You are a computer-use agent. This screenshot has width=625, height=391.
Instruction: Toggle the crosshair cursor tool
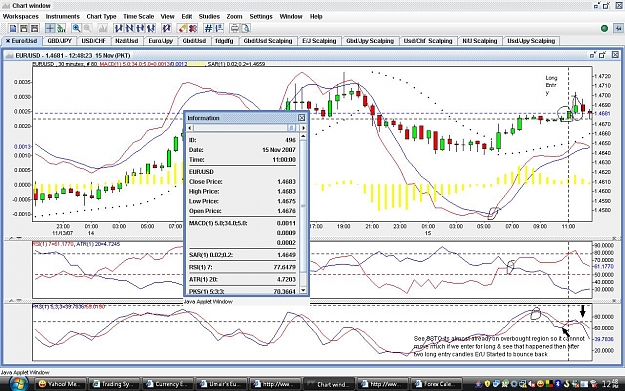[x=50, y=28]
